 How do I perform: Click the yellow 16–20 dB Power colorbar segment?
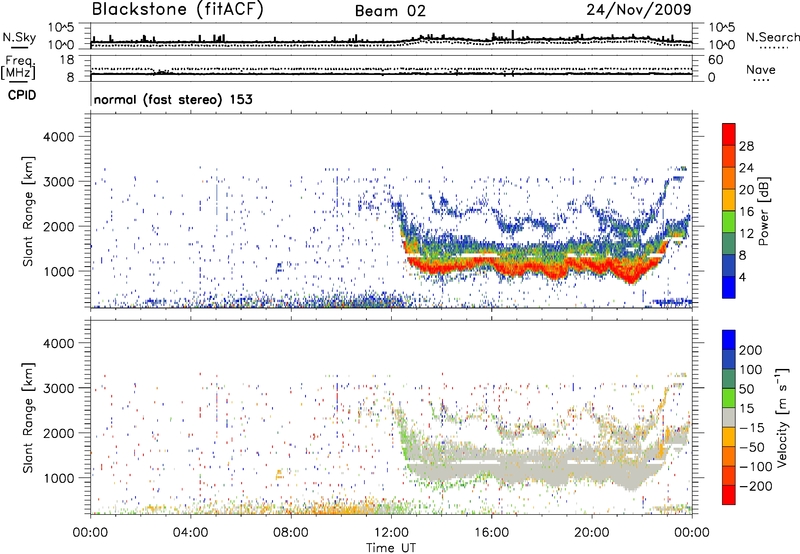coord(729,200)
